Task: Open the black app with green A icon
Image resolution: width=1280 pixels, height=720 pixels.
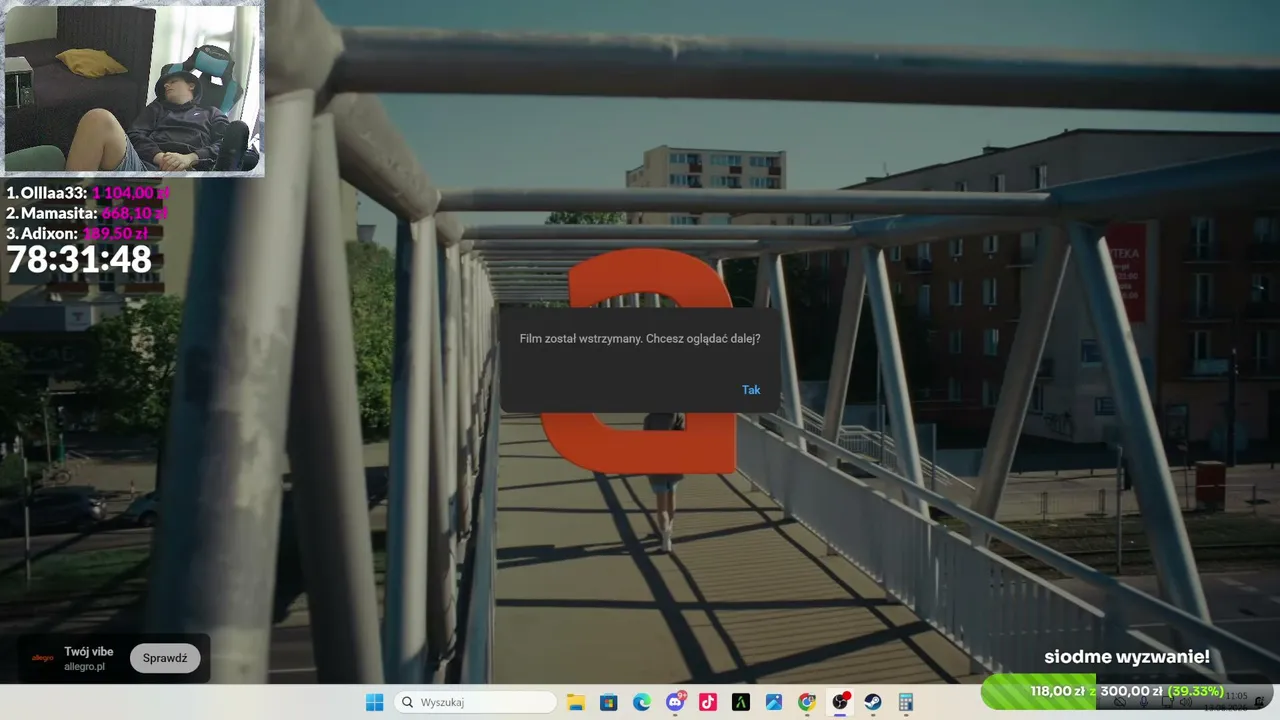Action: pos(741,702)
